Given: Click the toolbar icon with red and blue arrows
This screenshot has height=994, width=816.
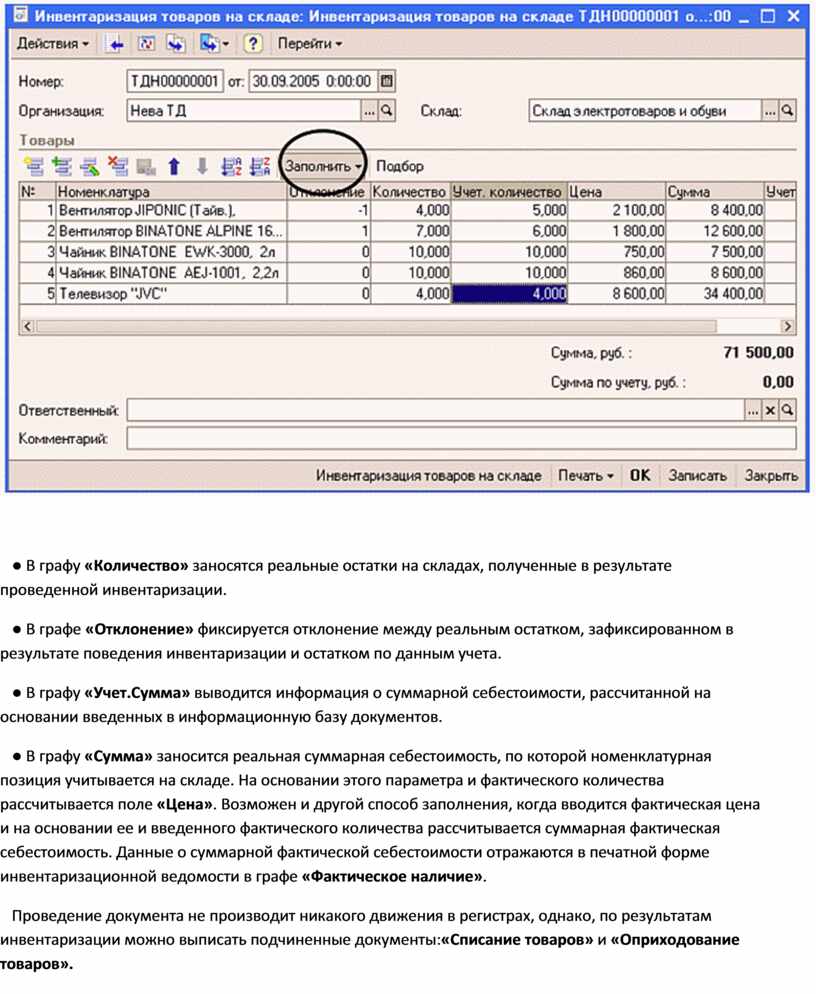Looking at the screenshot, I should pos(146,44).
